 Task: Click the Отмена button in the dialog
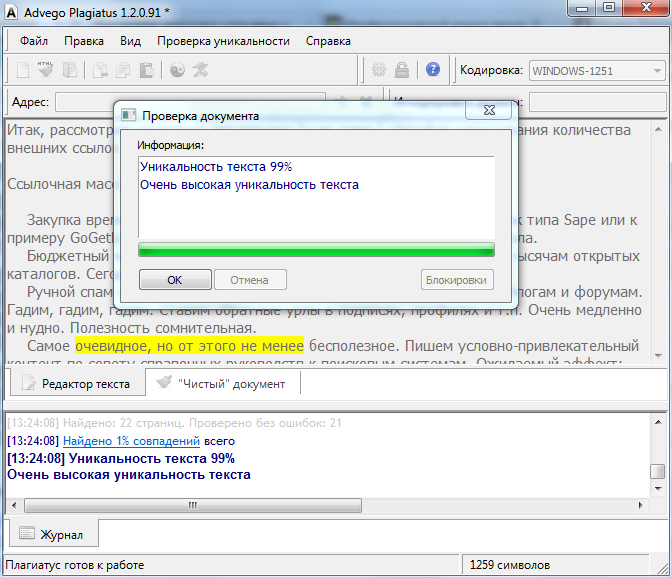[250, 280]
